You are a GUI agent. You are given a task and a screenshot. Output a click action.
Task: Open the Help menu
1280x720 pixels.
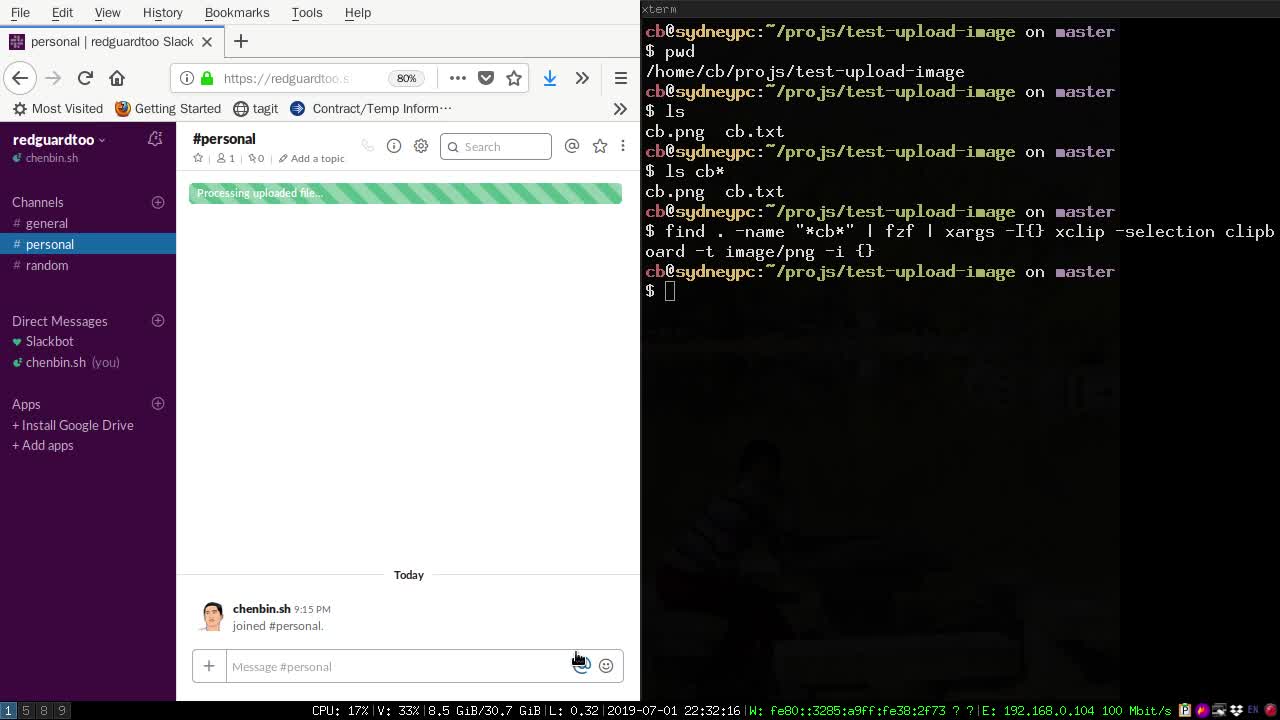point(357,12)
